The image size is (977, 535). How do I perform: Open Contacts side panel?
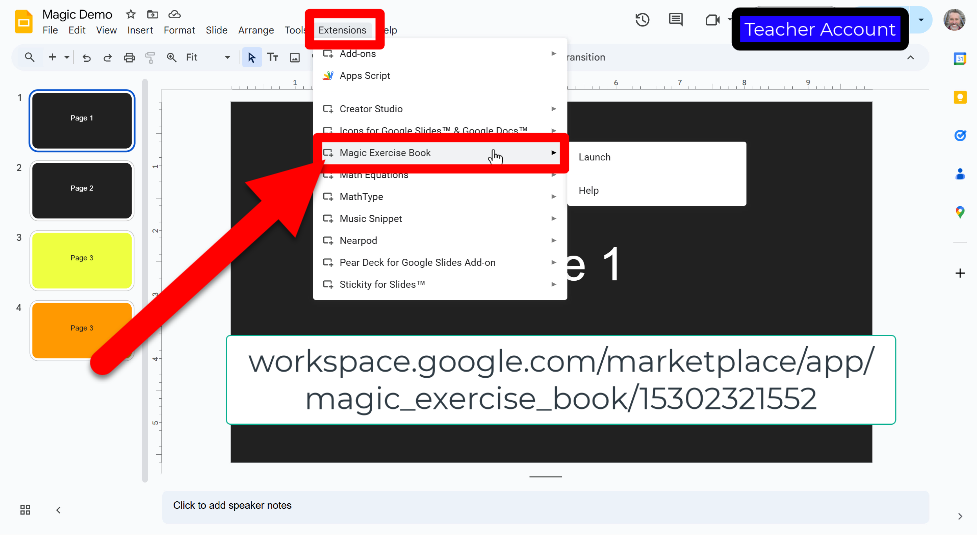[x=960, y=174]
